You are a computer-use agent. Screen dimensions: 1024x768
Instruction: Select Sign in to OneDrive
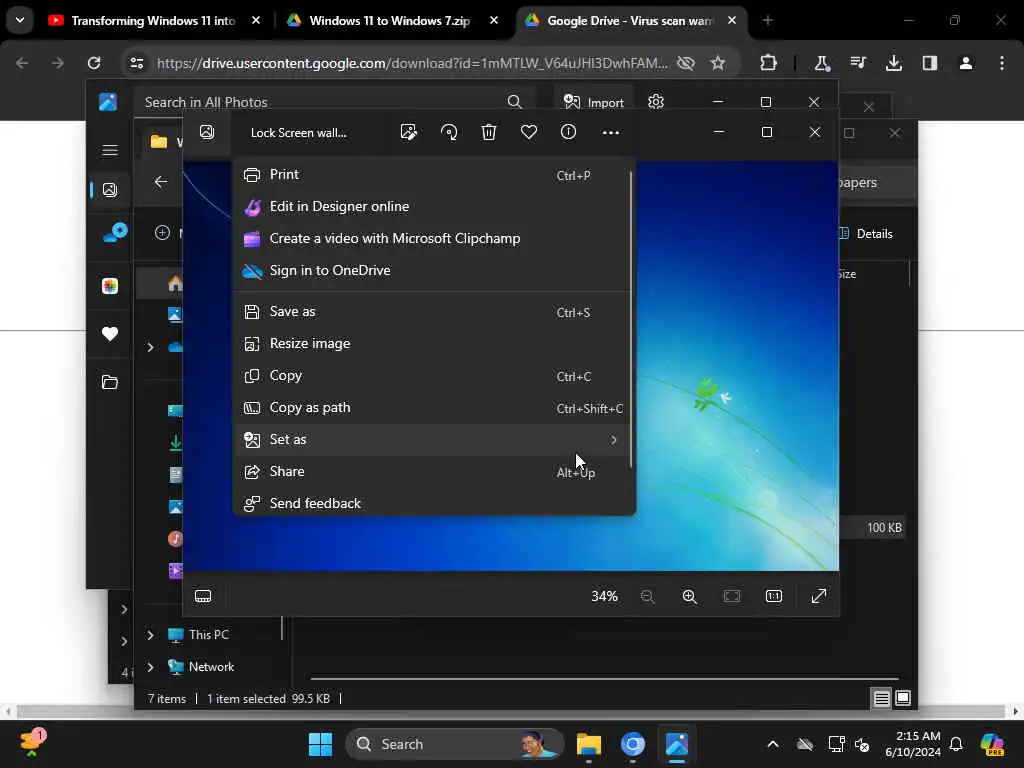[432, 270]
